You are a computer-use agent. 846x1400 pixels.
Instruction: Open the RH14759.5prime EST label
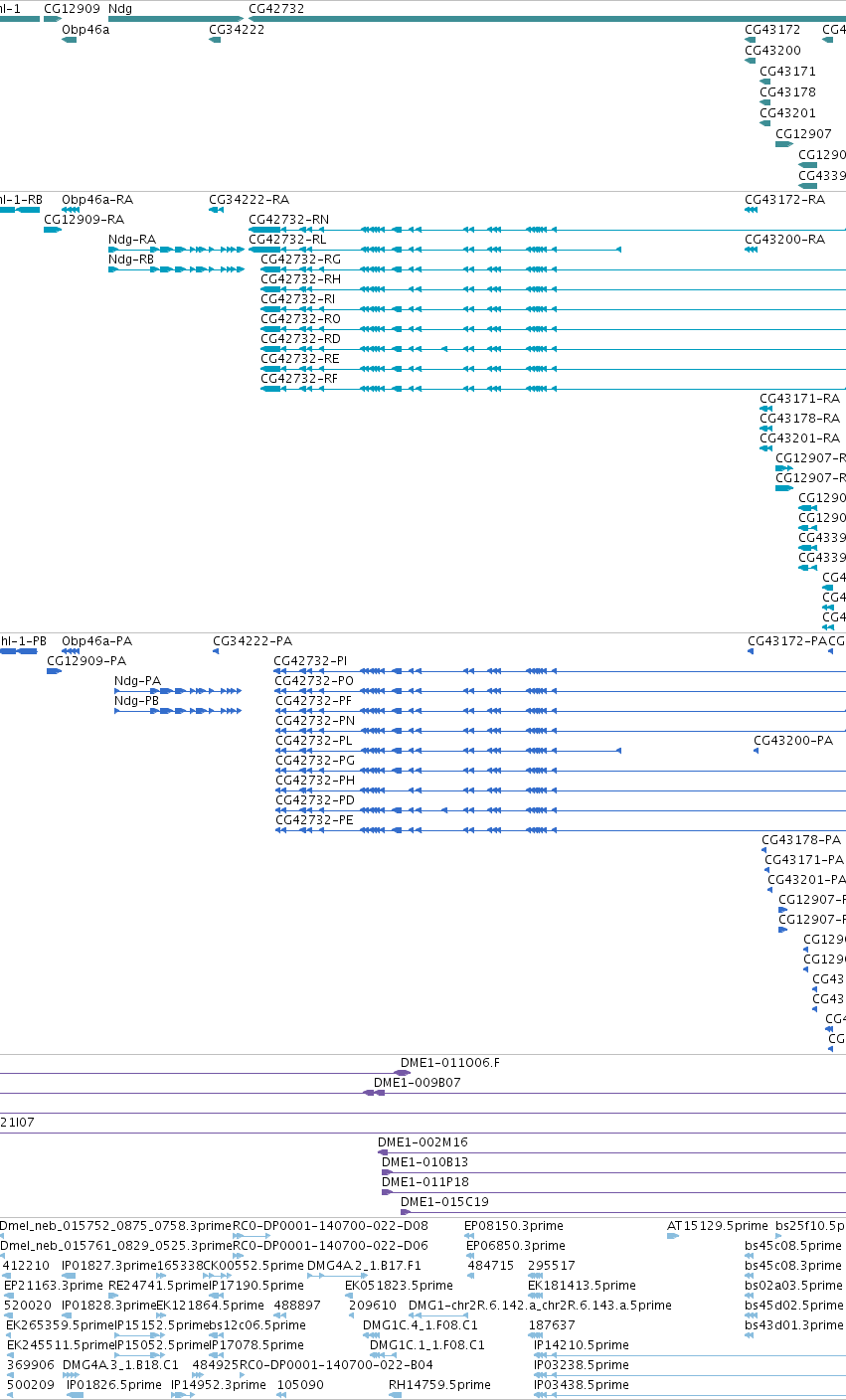(x=439, y=1385)
